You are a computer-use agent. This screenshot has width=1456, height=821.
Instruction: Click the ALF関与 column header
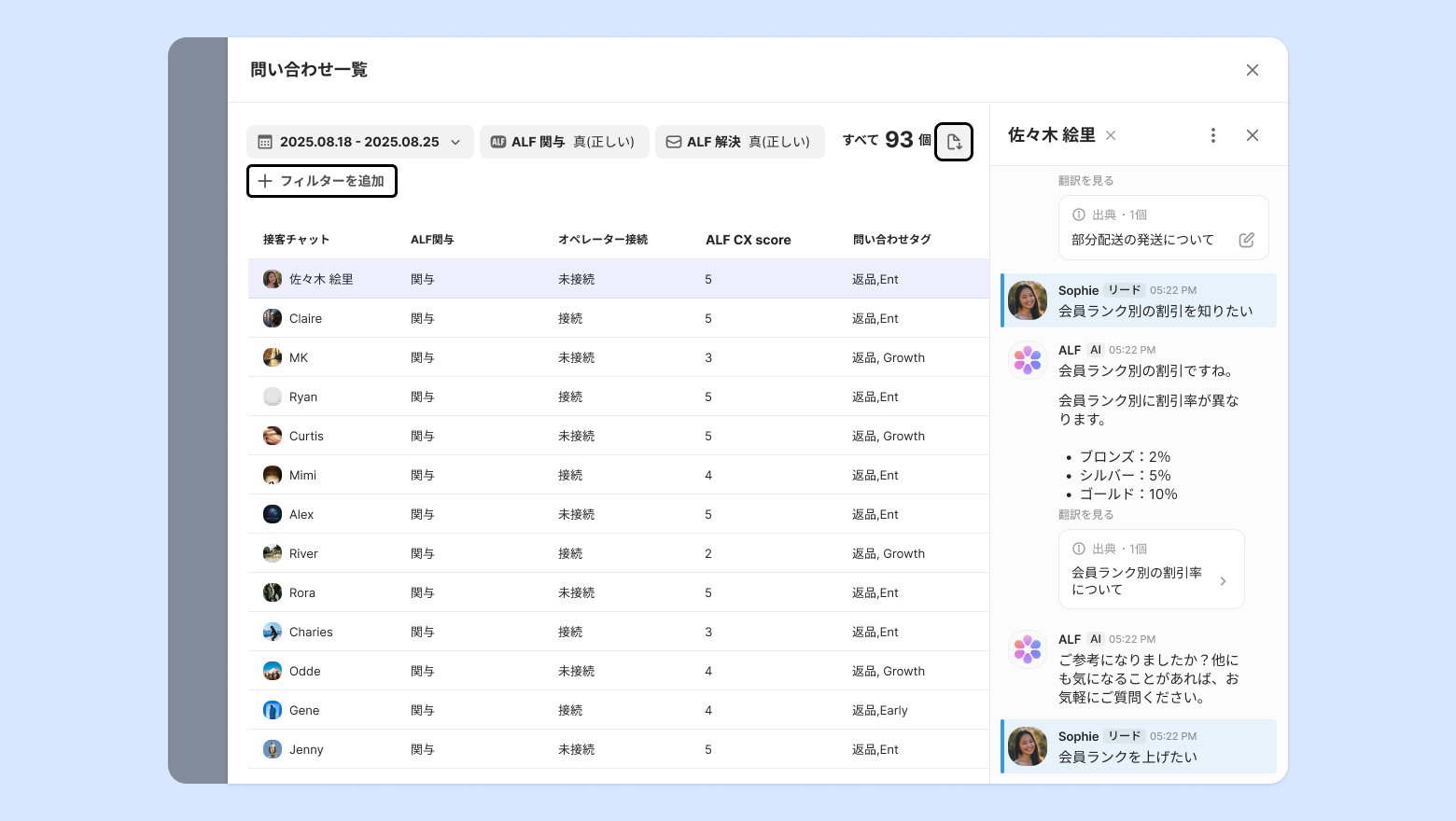pos(432,240)
